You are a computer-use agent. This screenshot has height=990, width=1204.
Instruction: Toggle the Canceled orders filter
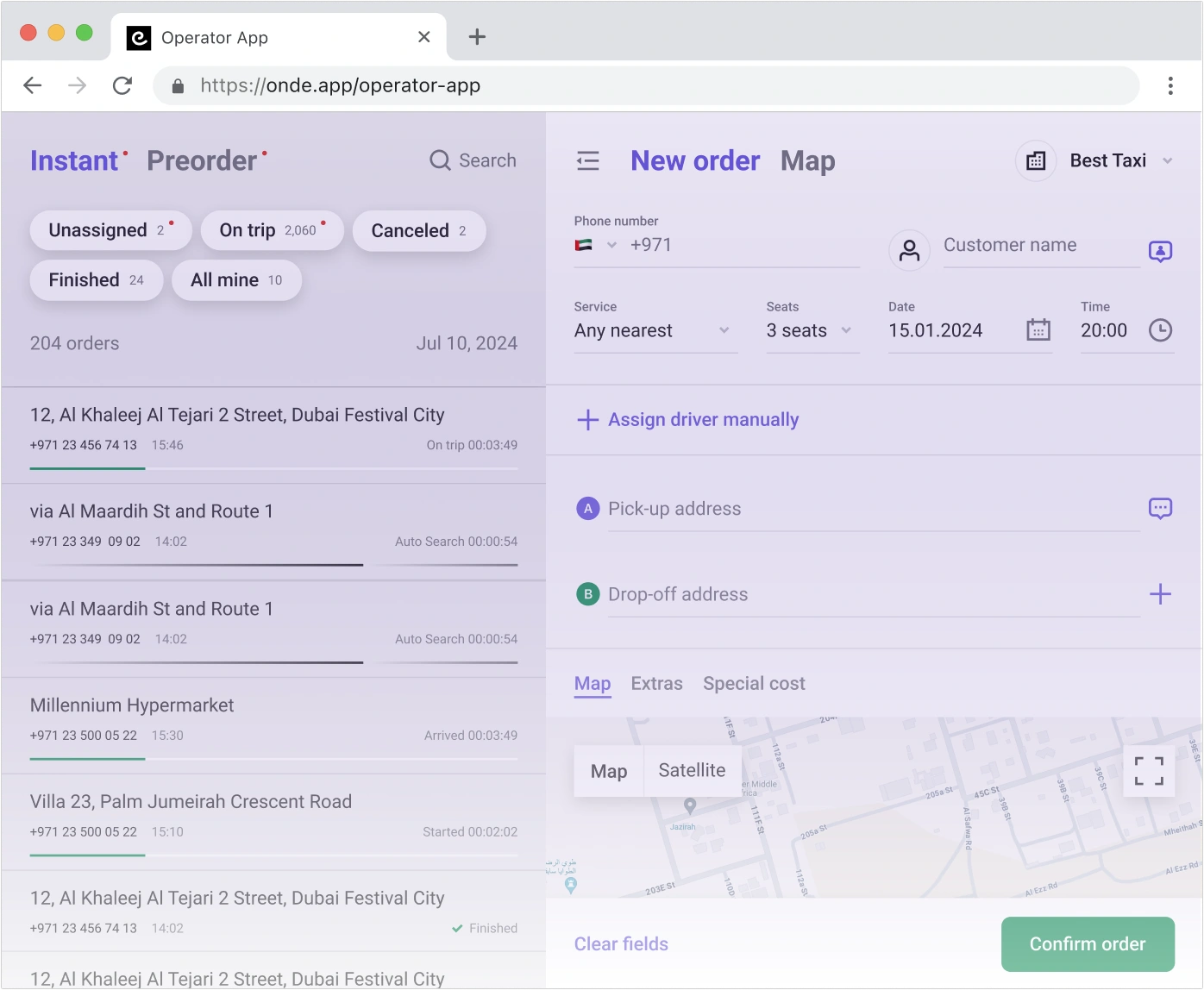pos(419,231)
